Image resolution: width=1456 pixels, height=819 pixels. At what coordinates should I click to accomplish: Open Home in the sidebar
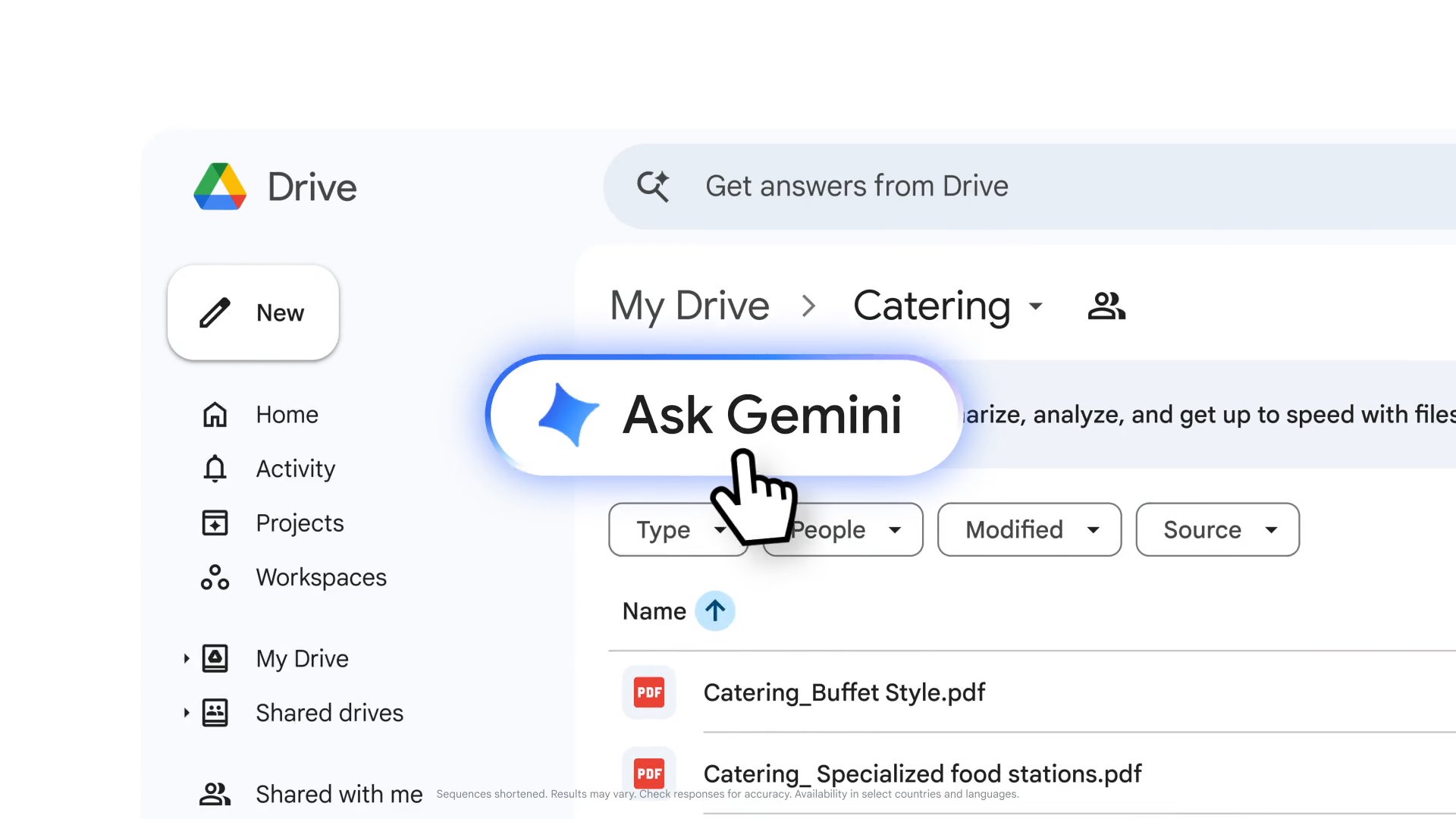(287, 415)
